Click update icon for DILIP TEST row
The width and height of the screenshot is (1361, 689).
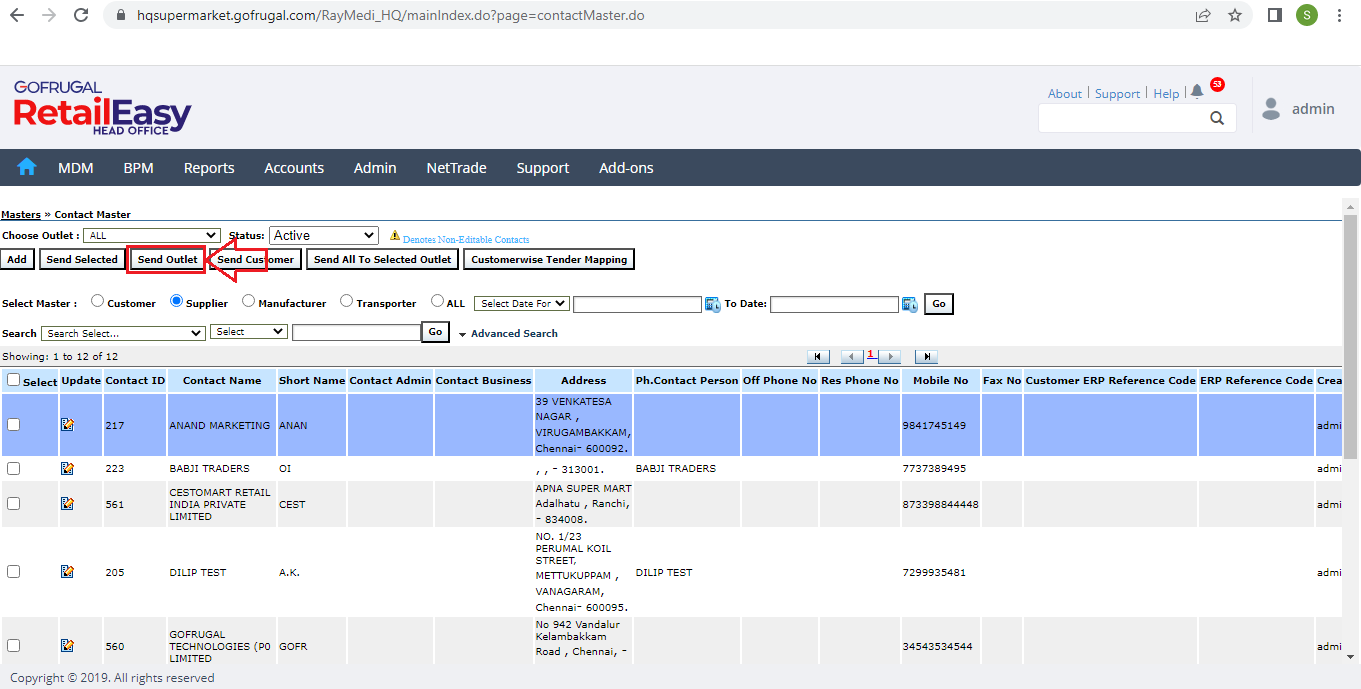(x=67, y=572)
